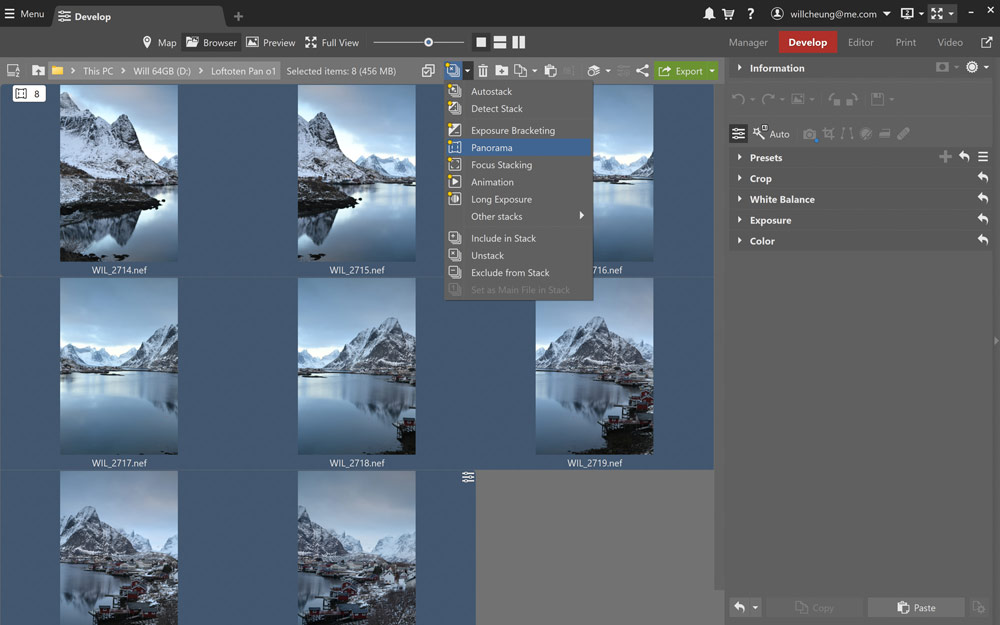The width and height of the screenshot is (1000, 625).
Task: Open the shopping cart icon
Action: click(x=728, y=13)
